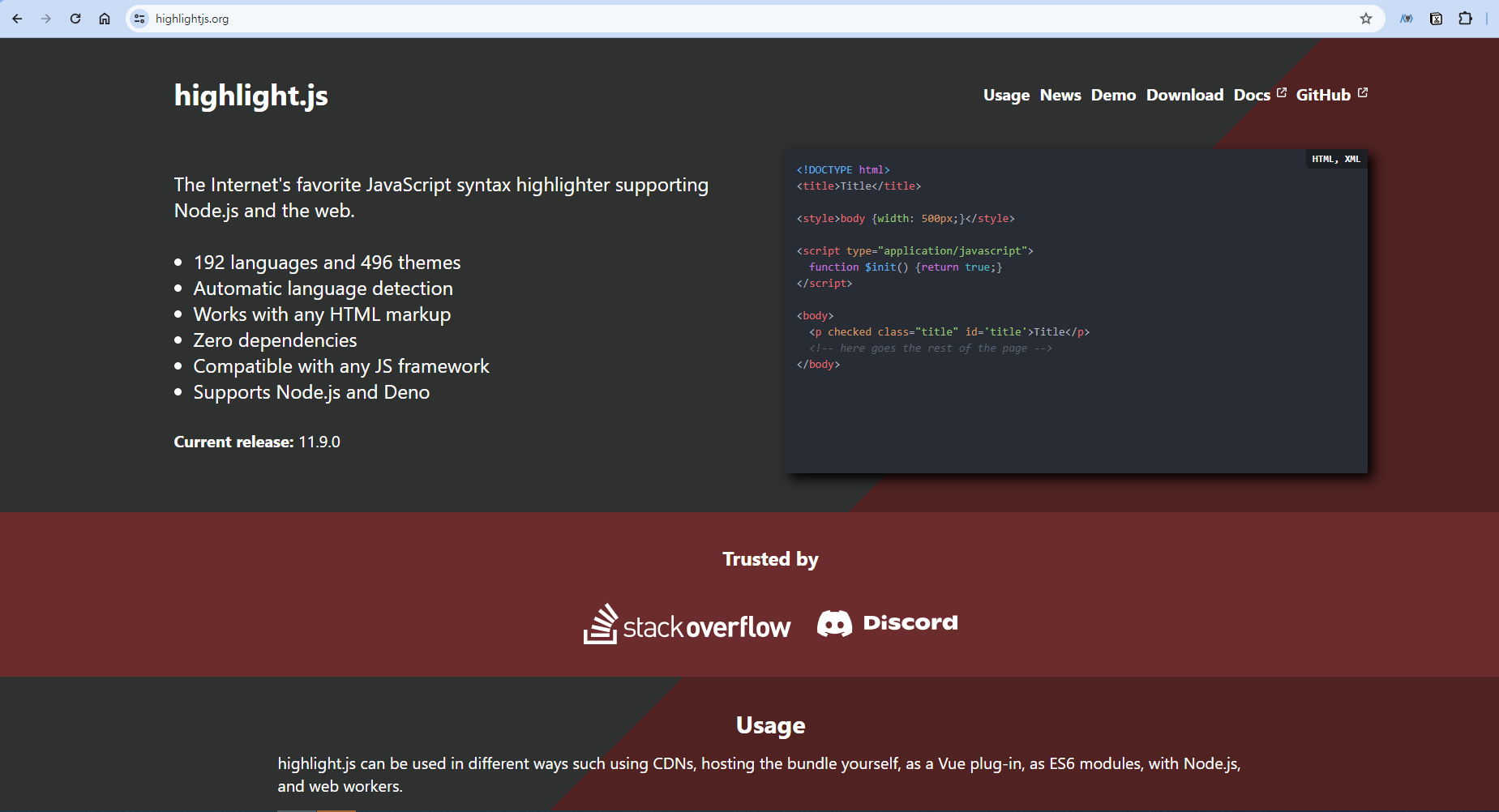Click the '<title>Title</title>' code line

point(859,186)
